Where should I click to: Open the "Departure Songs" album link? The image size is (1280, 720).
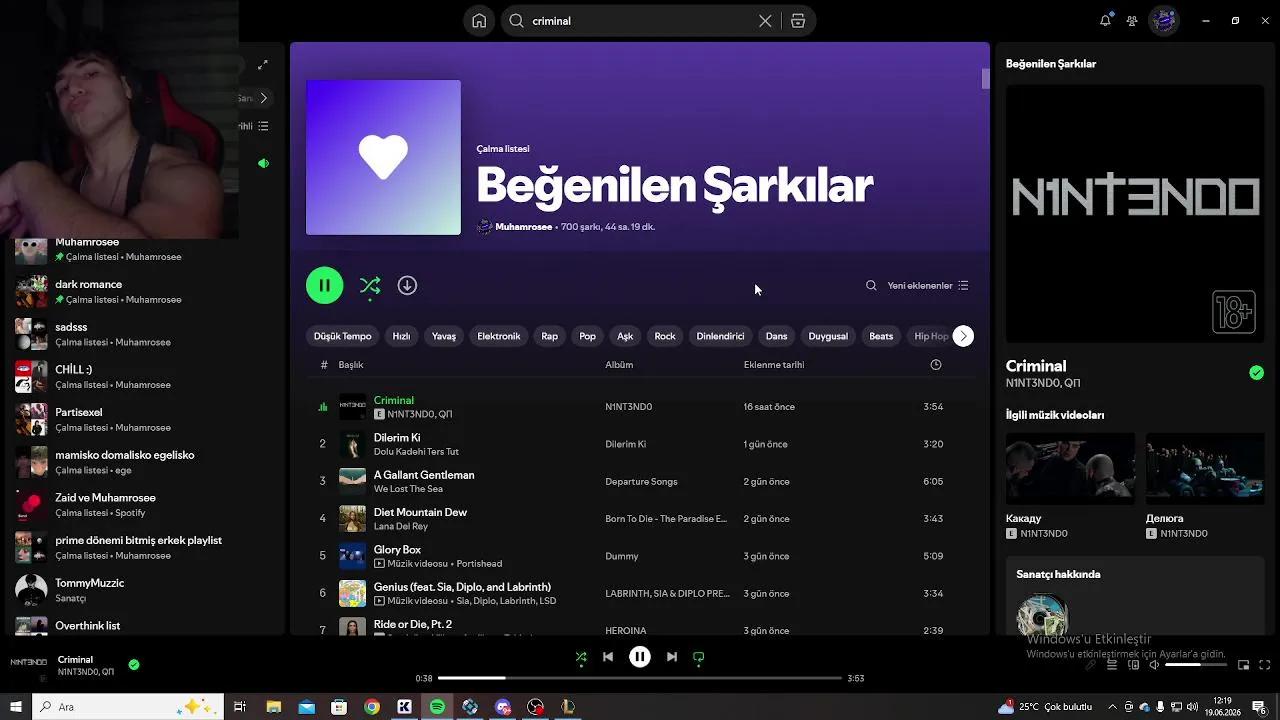(x=641, y=481)
